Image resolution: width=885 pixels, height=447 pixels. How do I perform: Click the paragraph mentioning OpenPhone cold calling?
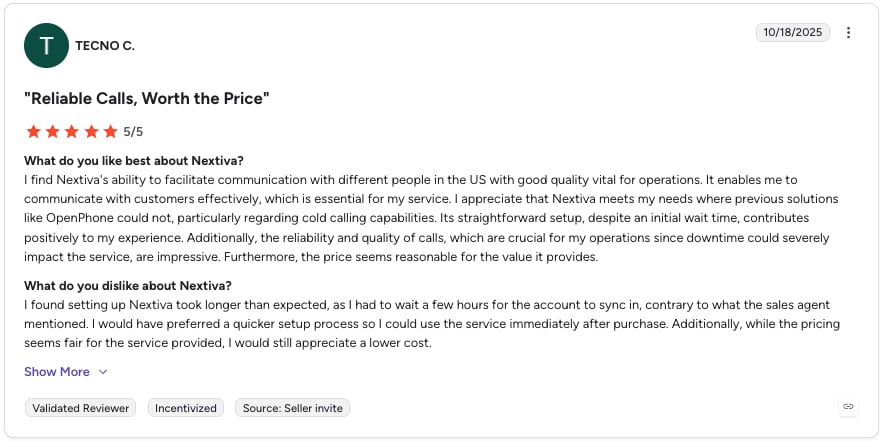click(432, 218)
